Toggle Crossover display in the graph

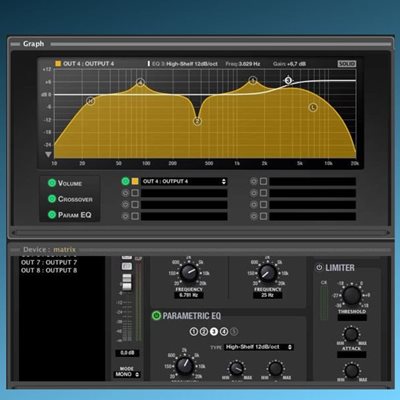[52, 199]
